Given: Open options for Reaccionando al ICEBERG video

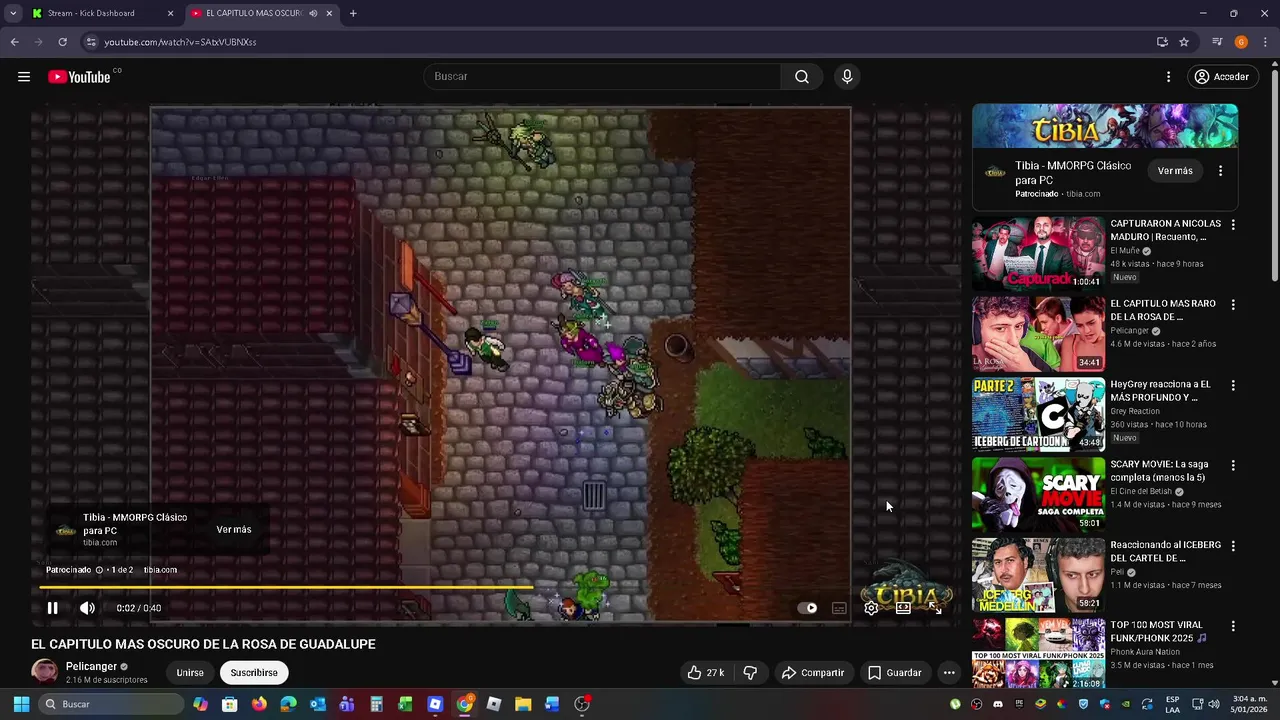Looking at the screenshot, I should (1233, 546).
